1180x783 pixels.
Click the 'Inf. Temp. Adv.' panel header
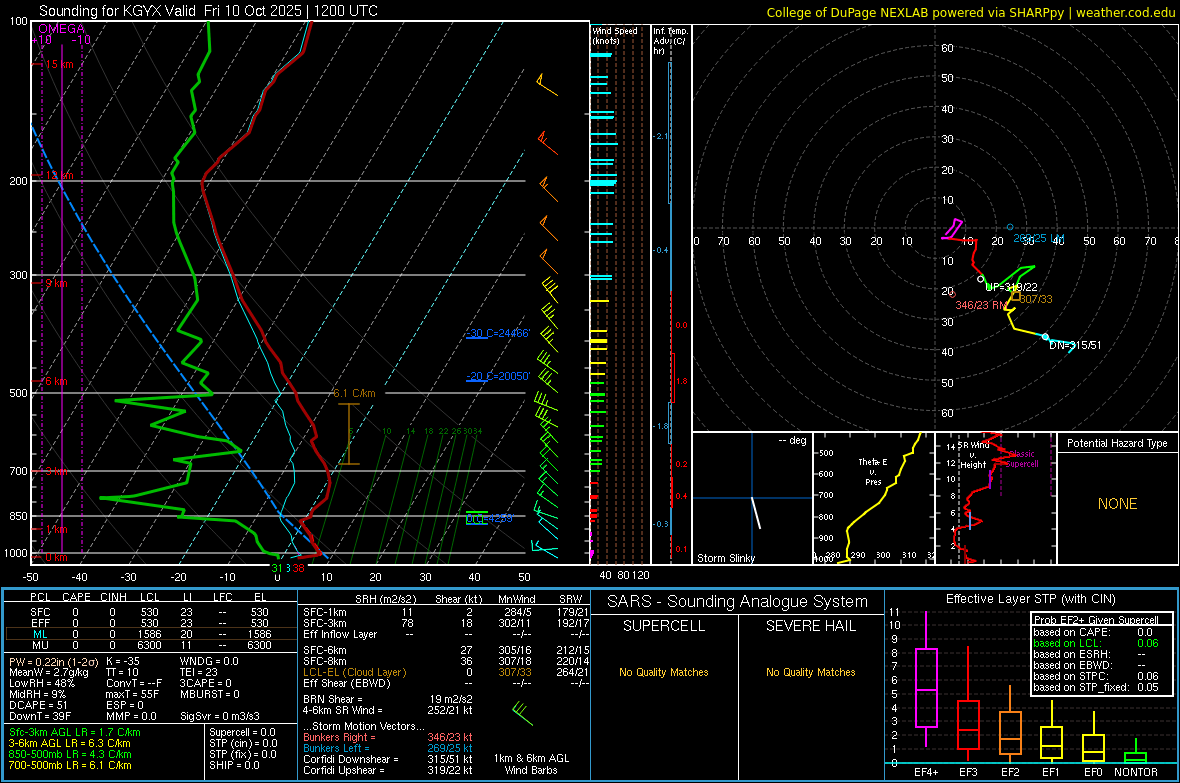670,41
